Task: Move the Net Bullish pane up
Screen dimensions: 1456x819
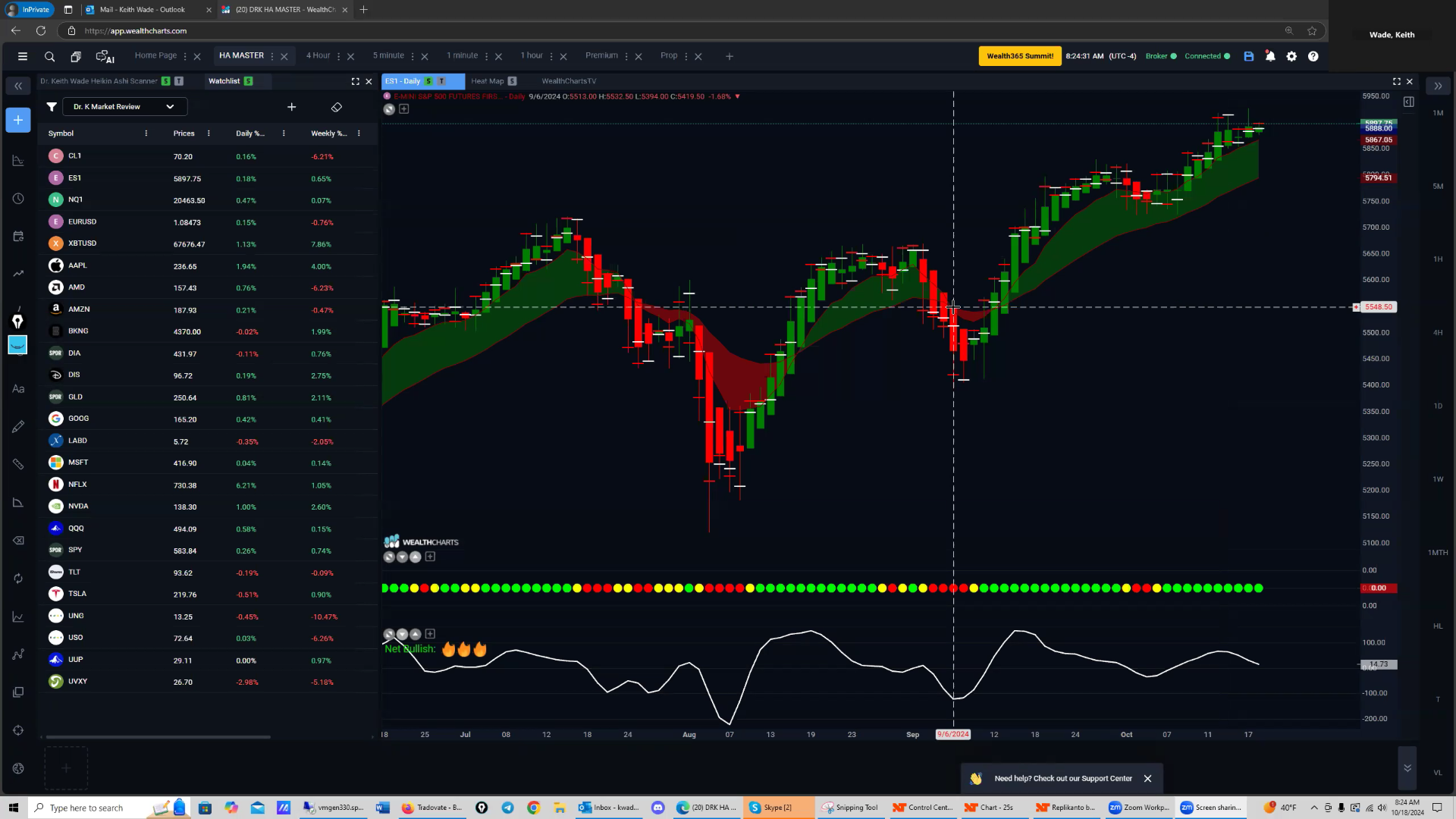Action: tap(415, 634)
